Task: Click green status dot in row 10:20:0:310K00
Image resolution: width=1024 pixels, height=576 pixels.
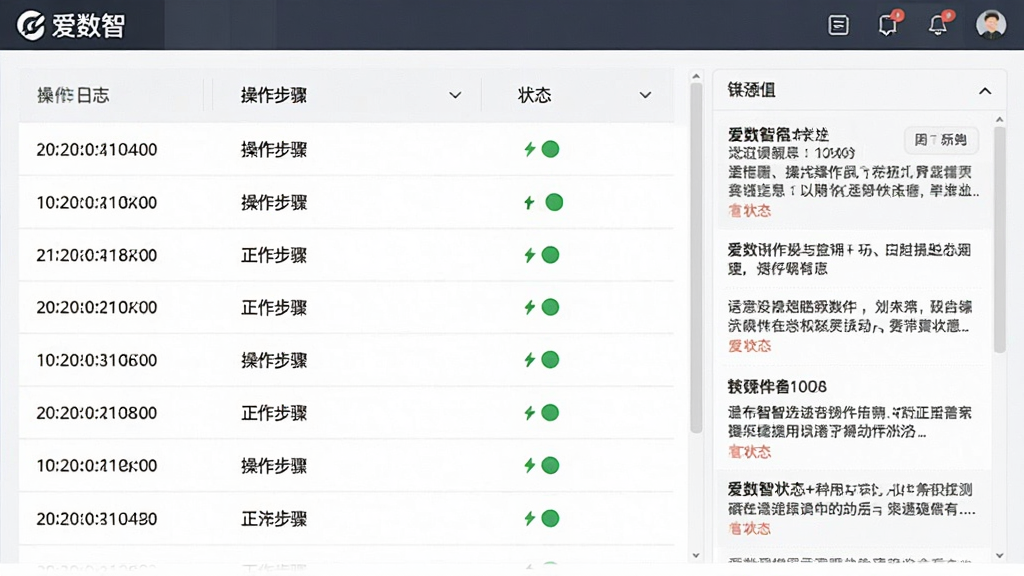Action: [x=554, y=202]
